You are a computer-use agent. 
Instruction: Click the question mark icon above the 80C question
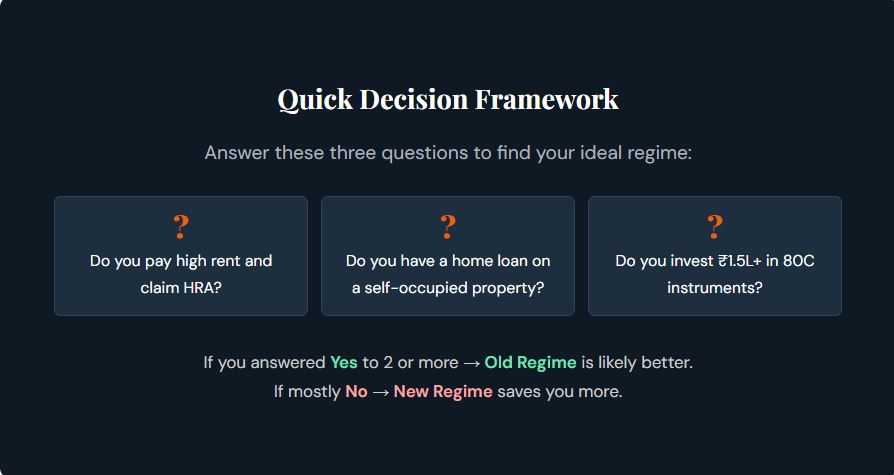click(x=715, y=228)
